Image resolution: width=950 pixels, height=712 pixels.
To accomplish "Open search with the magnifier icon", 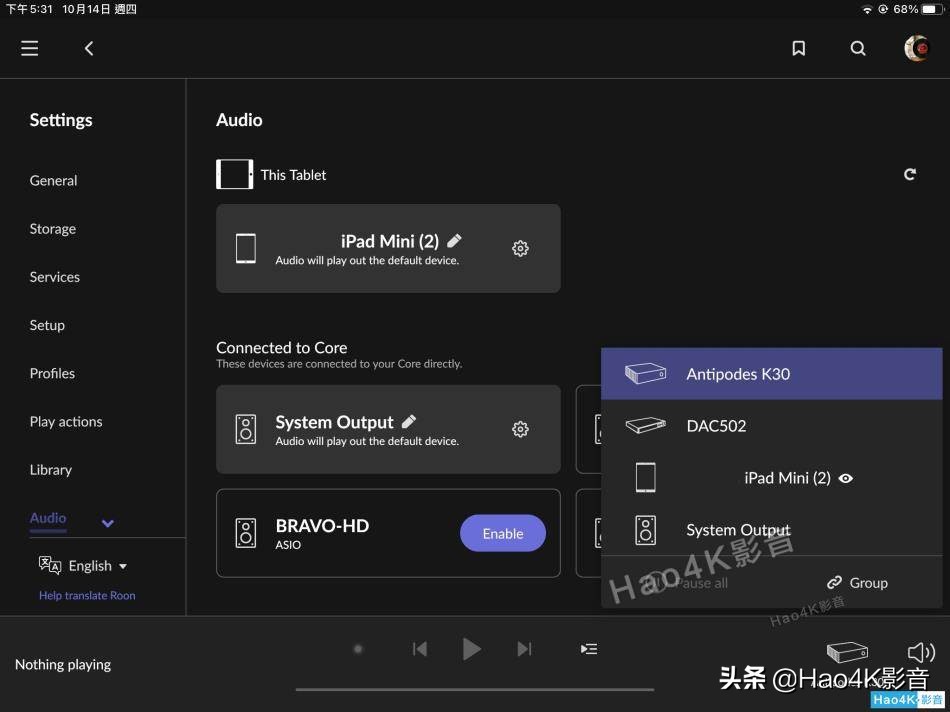I will coord(858,47).
